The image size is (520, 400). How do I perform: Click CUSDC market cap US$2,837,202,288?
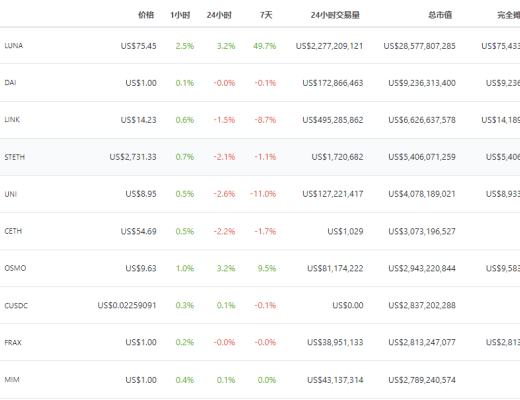422,305
